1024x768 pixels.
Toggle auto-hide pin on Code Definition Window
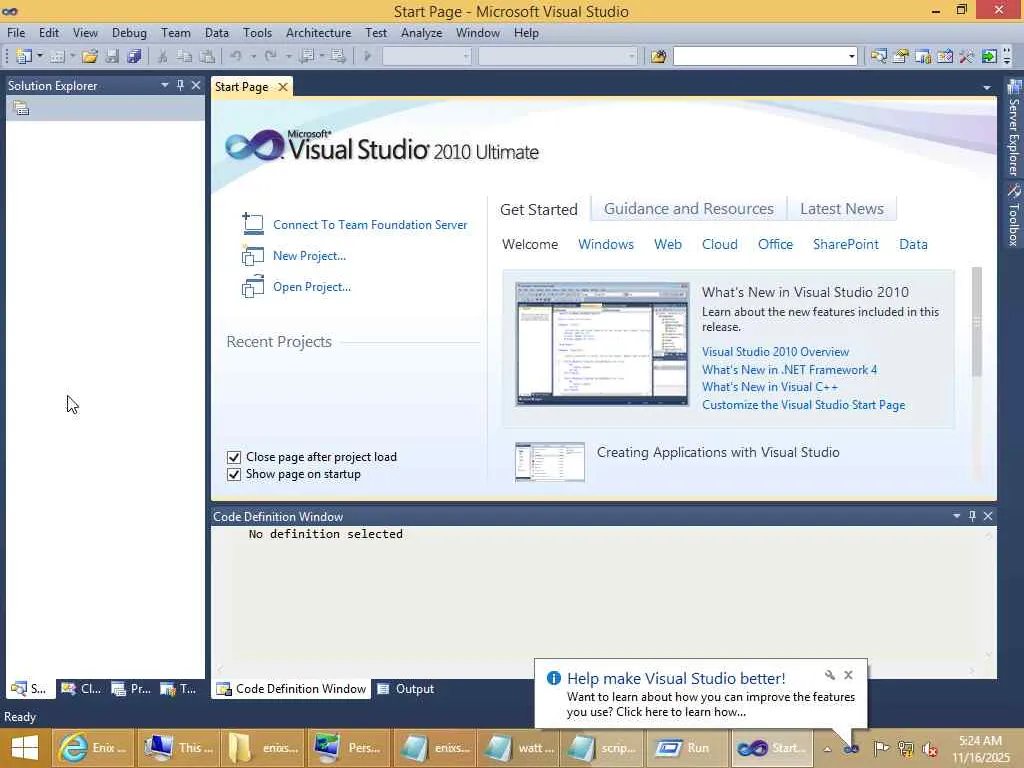coord(972,516)
